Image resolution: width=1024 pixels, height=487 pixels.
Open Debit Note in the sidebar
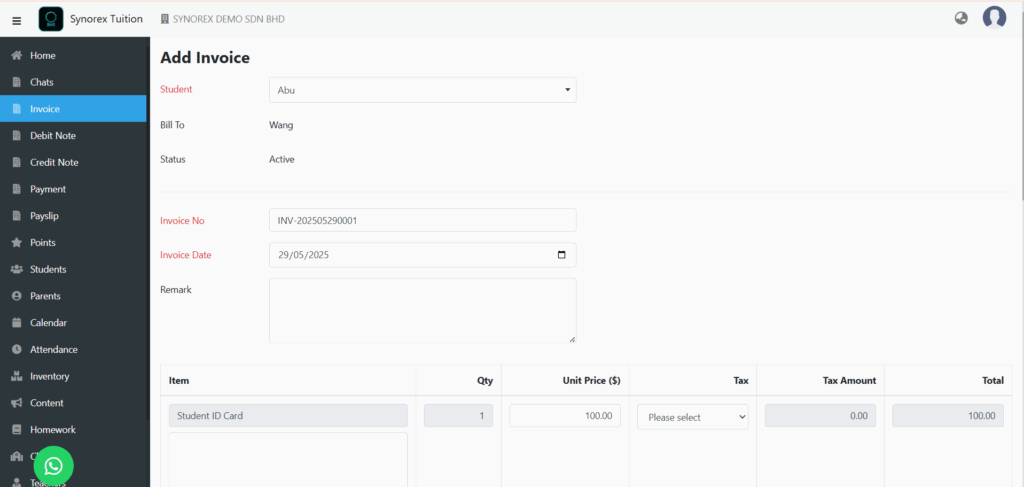[73, 136]
